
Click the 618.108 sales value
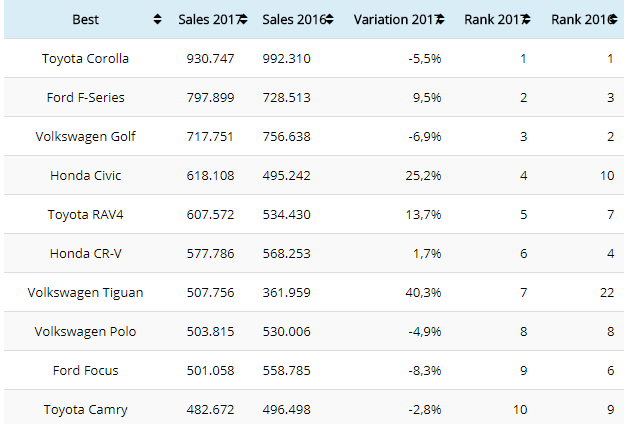click(x=210, y=176)
